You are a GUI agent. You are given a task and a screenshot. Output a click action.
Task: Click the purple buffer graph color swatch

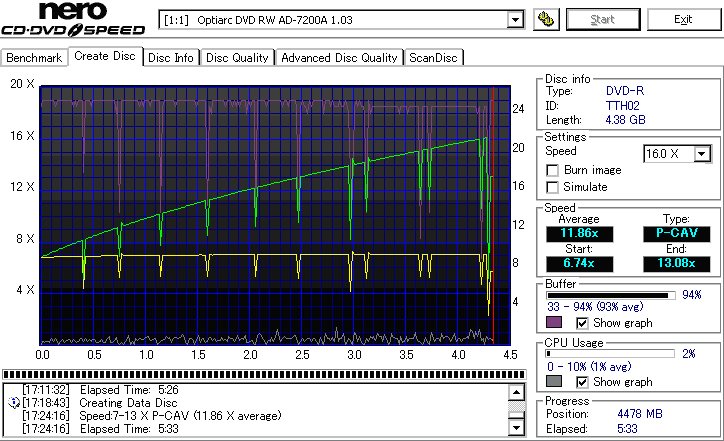pyautogui.click(x=554, y=322)
